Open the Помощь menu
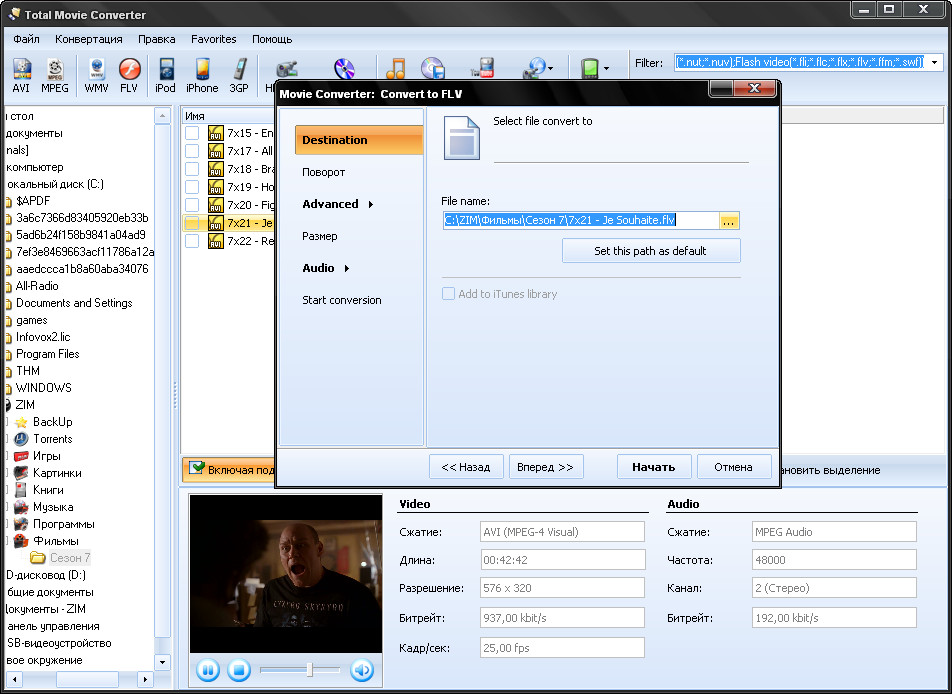Viewport: 952px width, 694px height. coord(272,39)
